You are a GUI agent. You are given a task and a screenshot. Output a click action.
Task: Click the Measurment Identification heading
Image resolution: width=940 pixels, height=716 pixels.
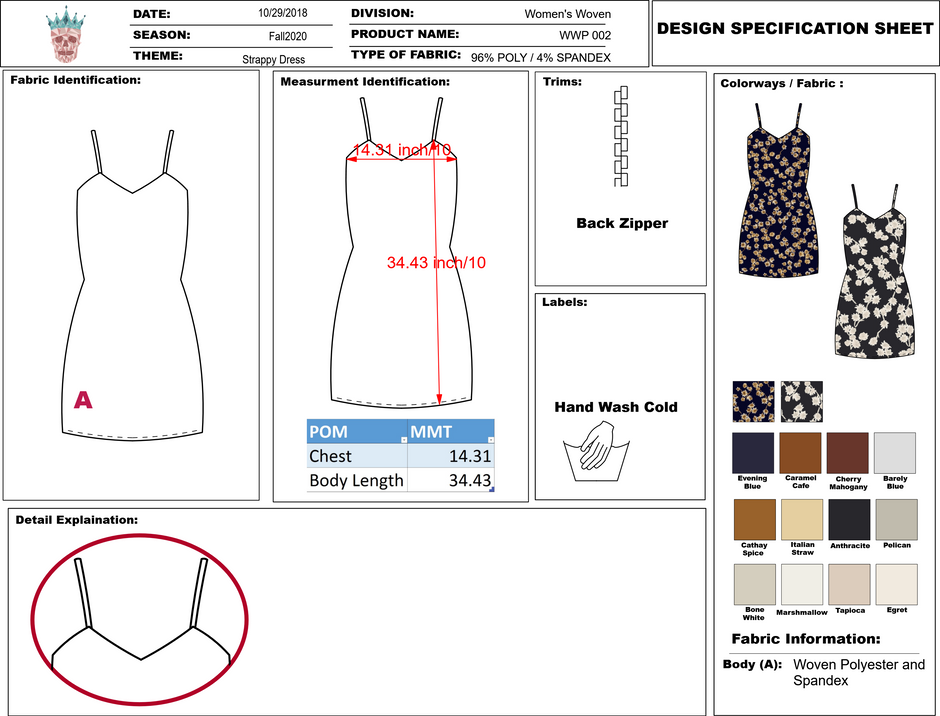coord(365,82)
